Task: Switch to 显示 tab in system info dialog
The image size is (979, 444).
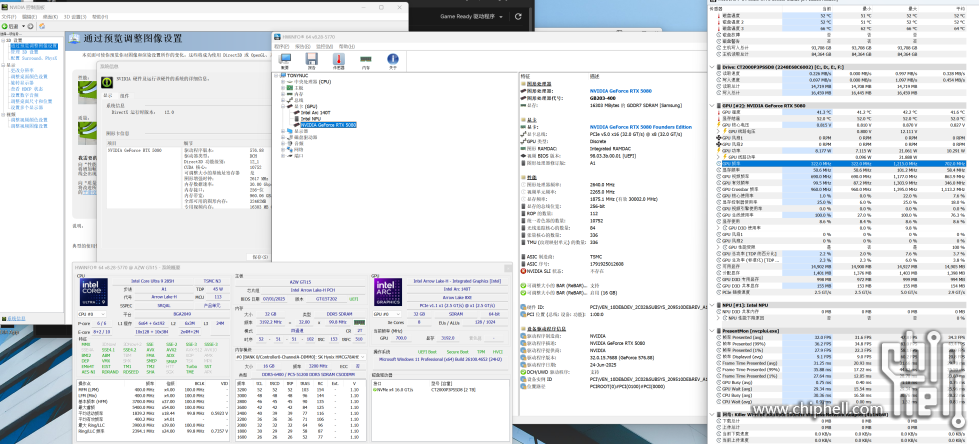Action: [107, 96]
